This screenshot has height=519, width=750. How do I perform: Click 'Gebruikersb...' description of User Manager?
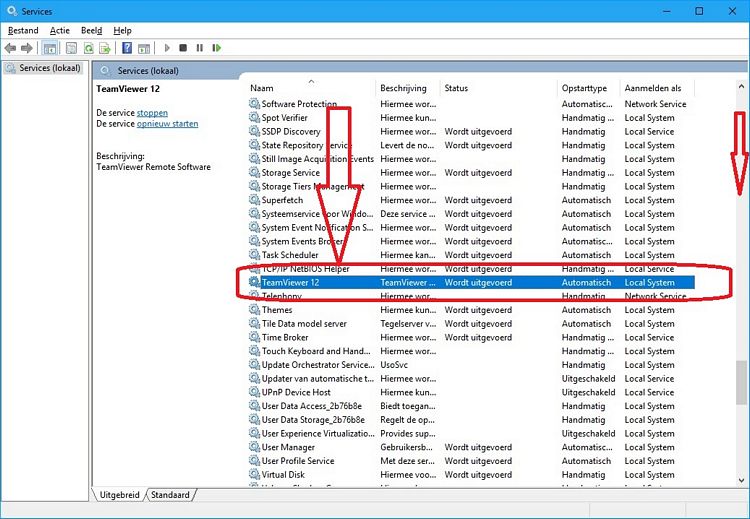click(408, 447)
